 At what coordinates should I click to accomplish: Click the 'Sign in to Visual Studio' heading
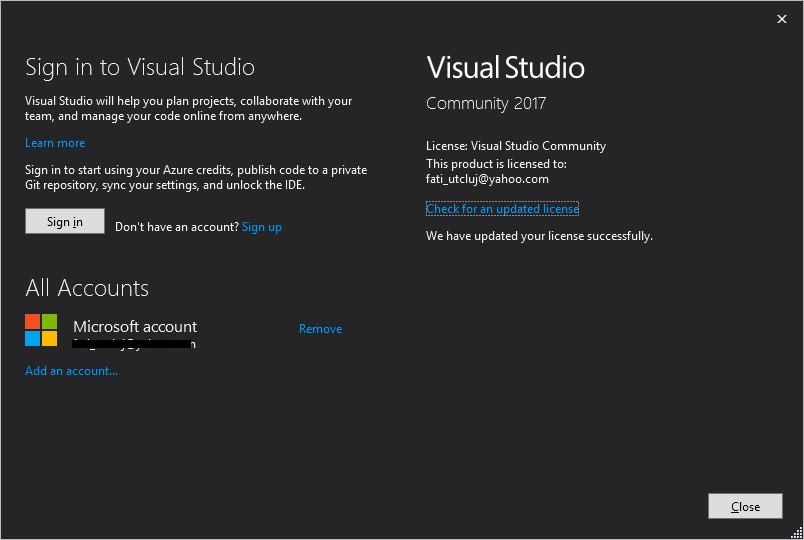pyautogui.click(x=140, y=67)
